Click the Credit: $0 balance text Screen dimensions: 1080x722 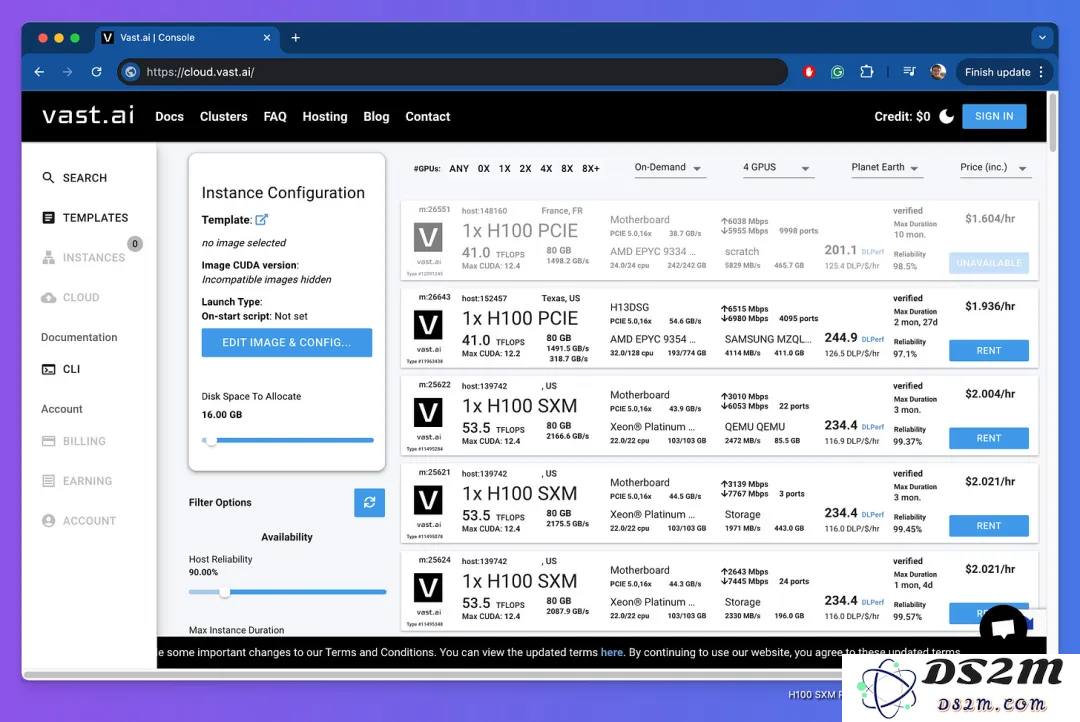point(902,116)
